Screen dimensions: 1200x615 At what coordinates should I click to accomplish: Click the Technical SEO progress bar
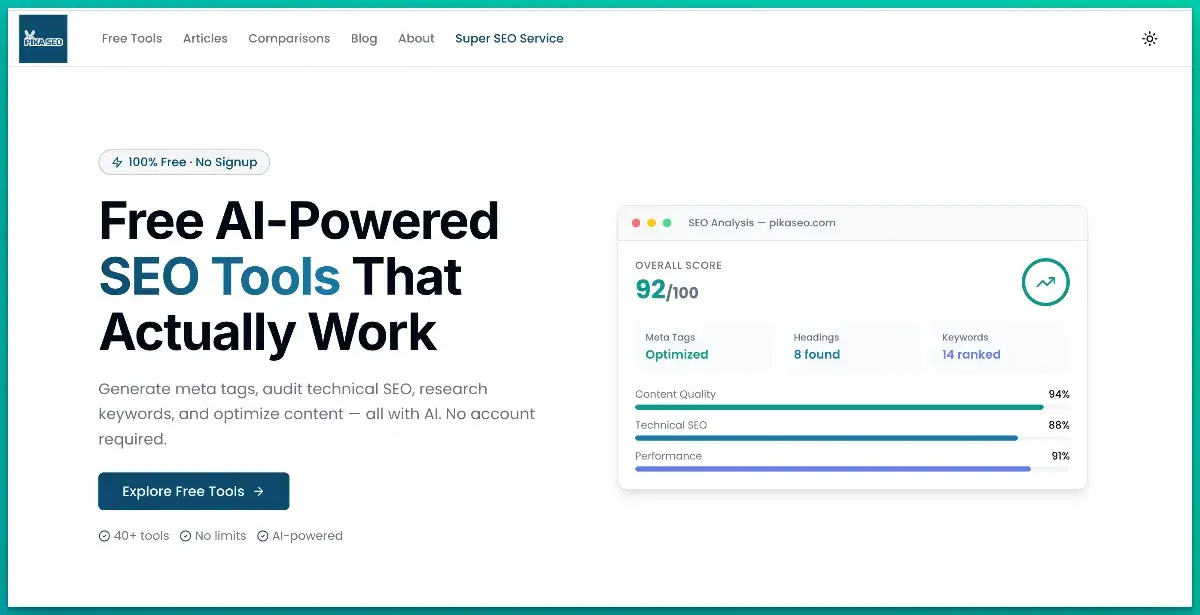coord(852,438)
